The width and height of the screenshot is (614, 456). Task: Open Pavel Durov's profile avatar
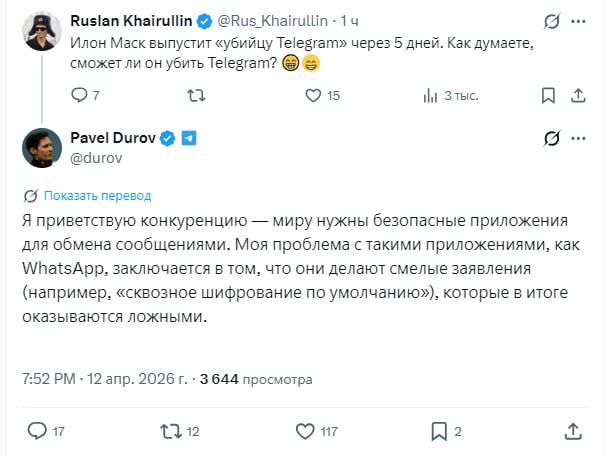[41, 148]
